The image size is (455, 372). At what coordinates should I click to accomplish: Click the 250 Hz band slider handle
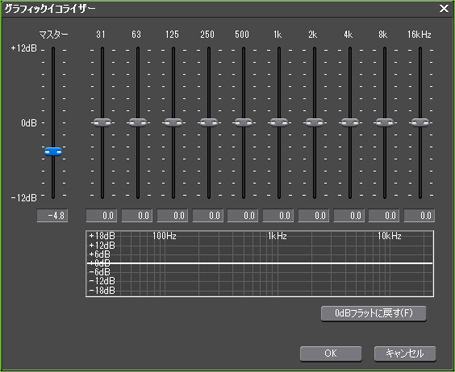[x=209, y=122]
